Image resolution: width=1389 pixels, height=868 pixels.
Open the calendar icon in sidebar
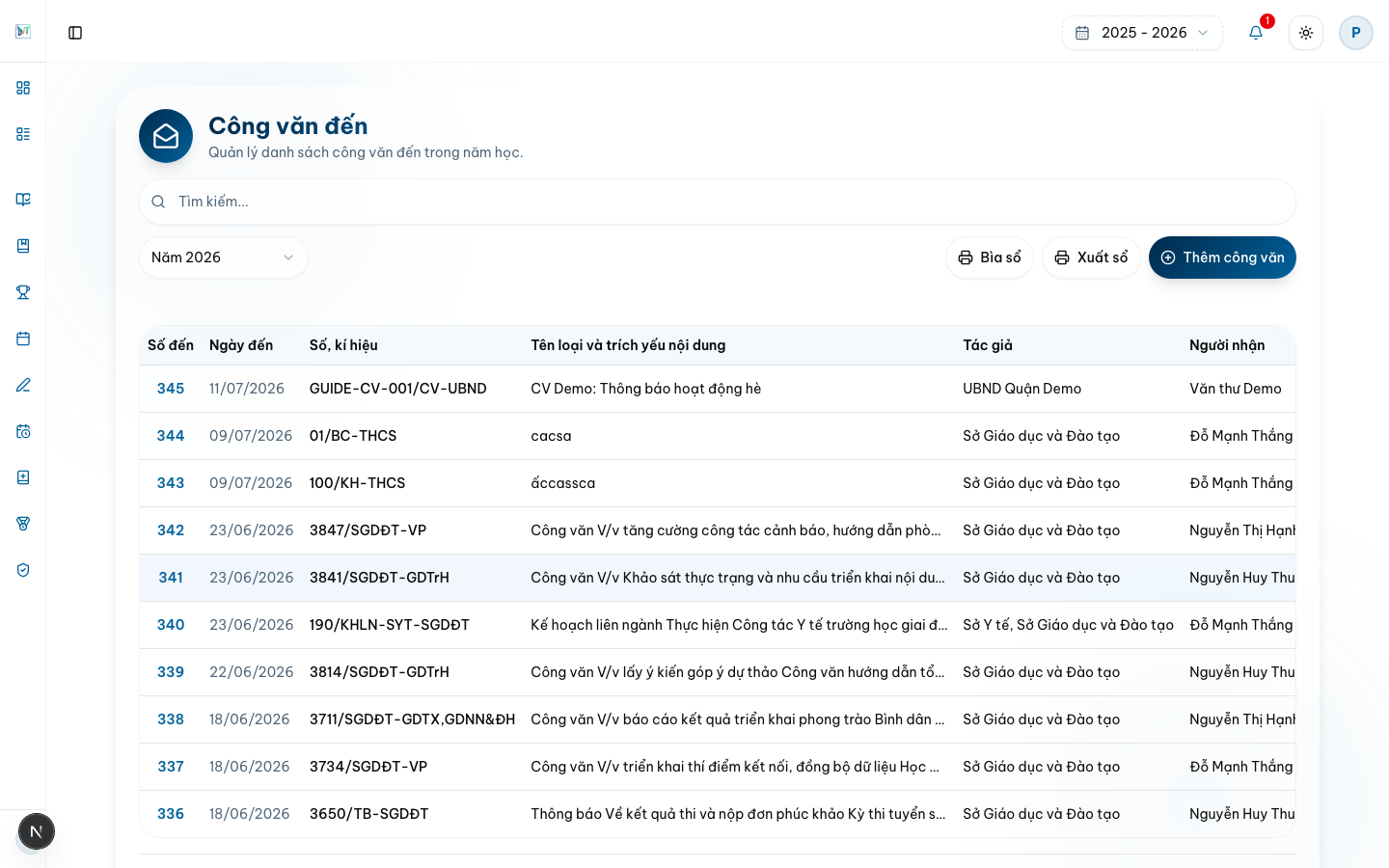23,339
